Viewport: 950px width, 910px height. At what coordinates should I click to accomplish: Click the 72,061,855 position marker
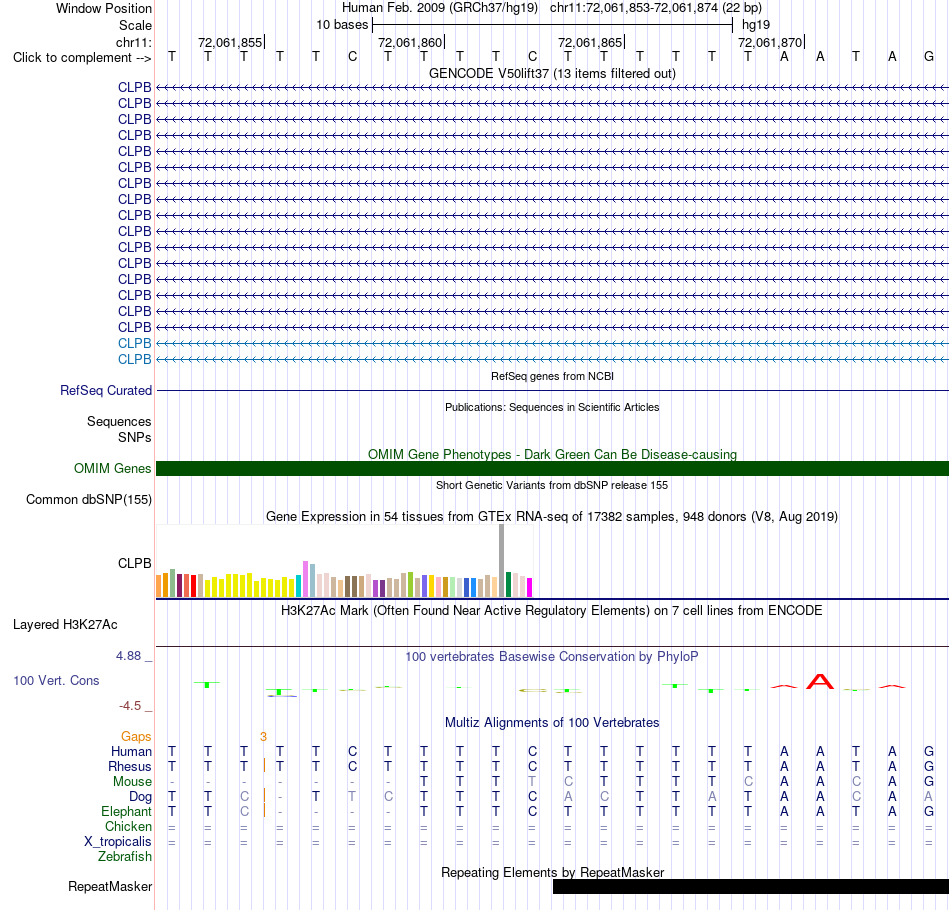[230, 42]
